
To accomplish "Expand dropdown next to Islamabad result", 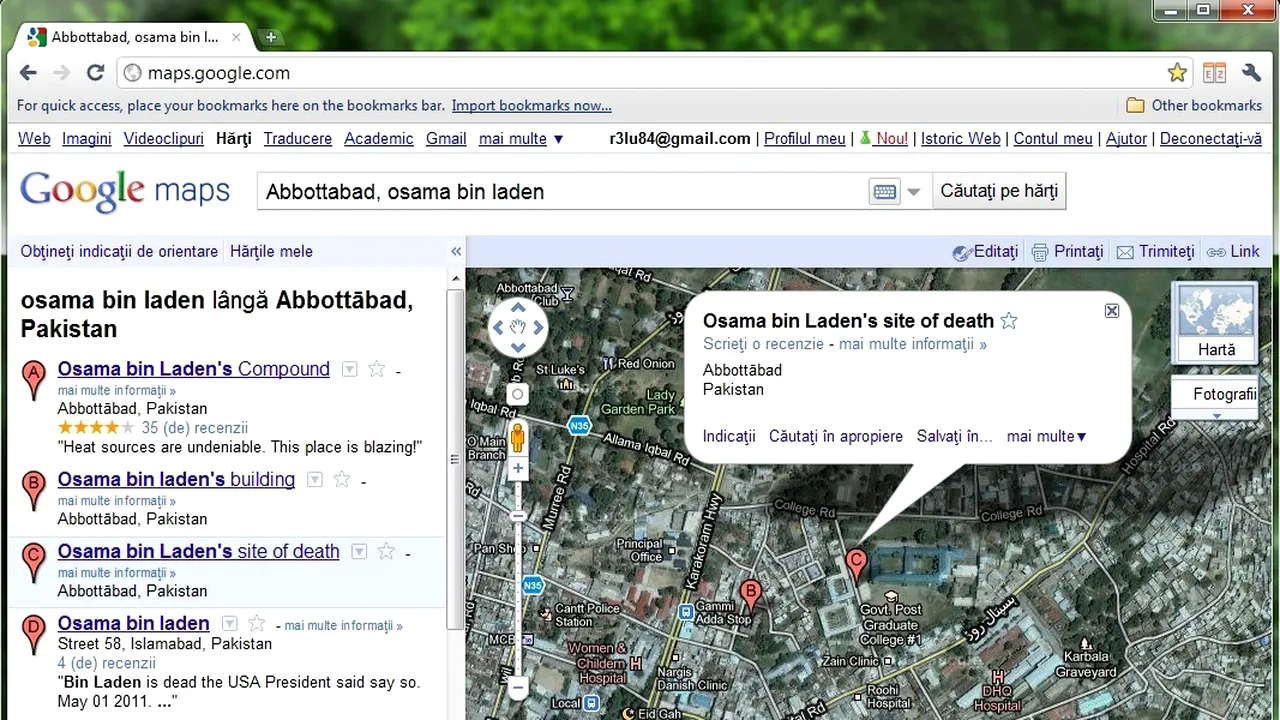I will click(x=229, y=623).
